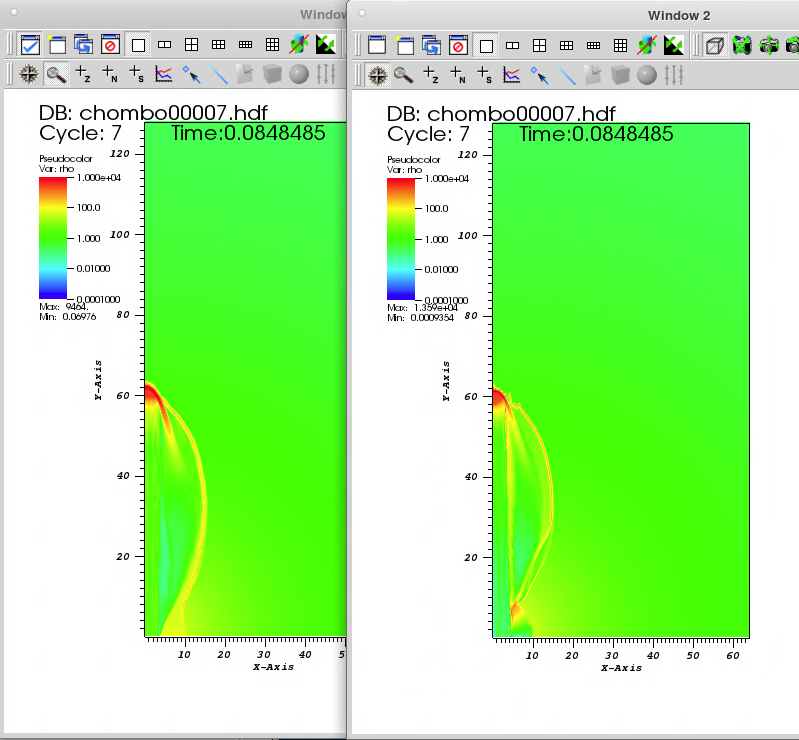Switch to Navigate mode compass in left window
This screenshot has width=799, height=740.
pos(29,74)
